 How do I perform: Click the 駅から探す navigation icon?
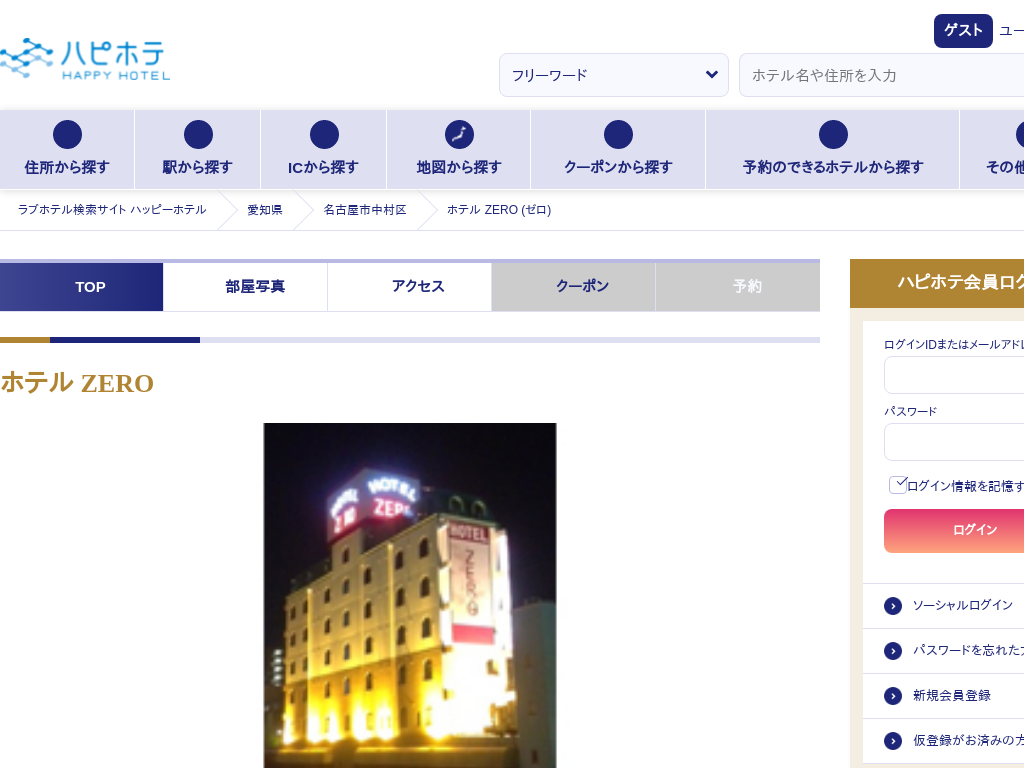tap(198, 135)
